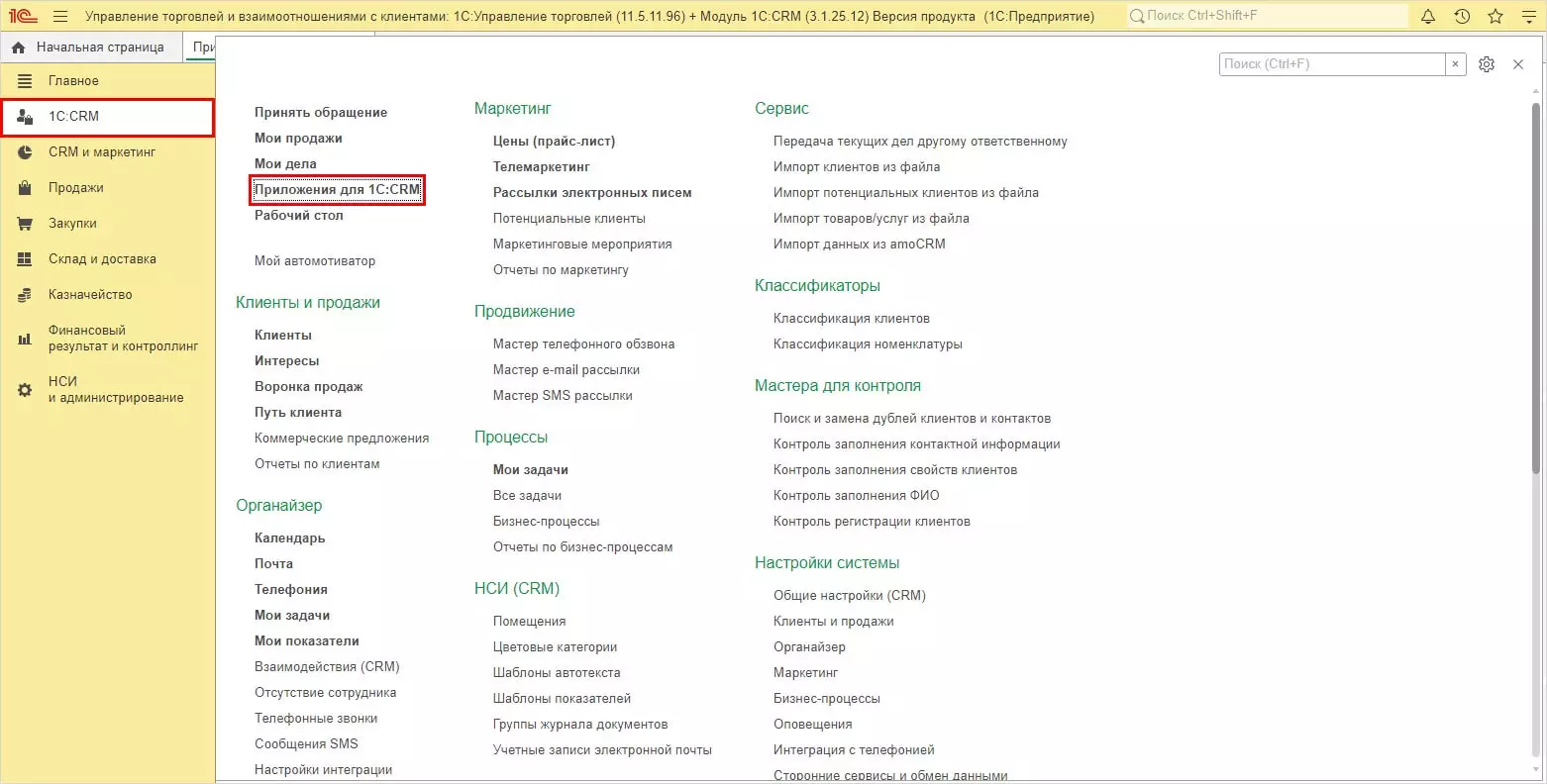Launch Мастер e-mail рассылки
The height and width of the screenshot is (784, 1547).
click(567, 370)
